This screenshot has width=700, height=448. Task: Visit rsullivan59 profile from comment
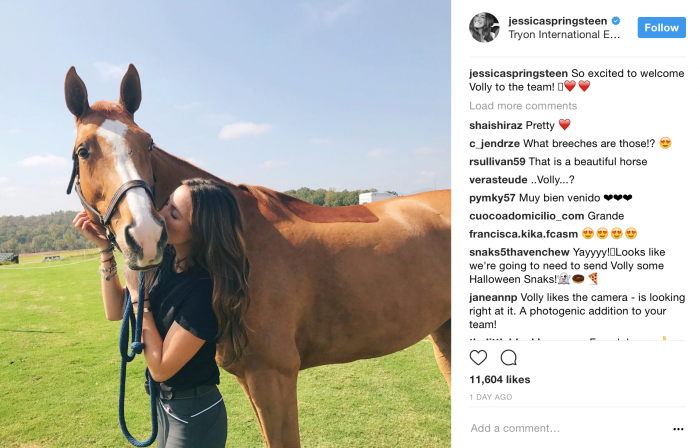497,162
